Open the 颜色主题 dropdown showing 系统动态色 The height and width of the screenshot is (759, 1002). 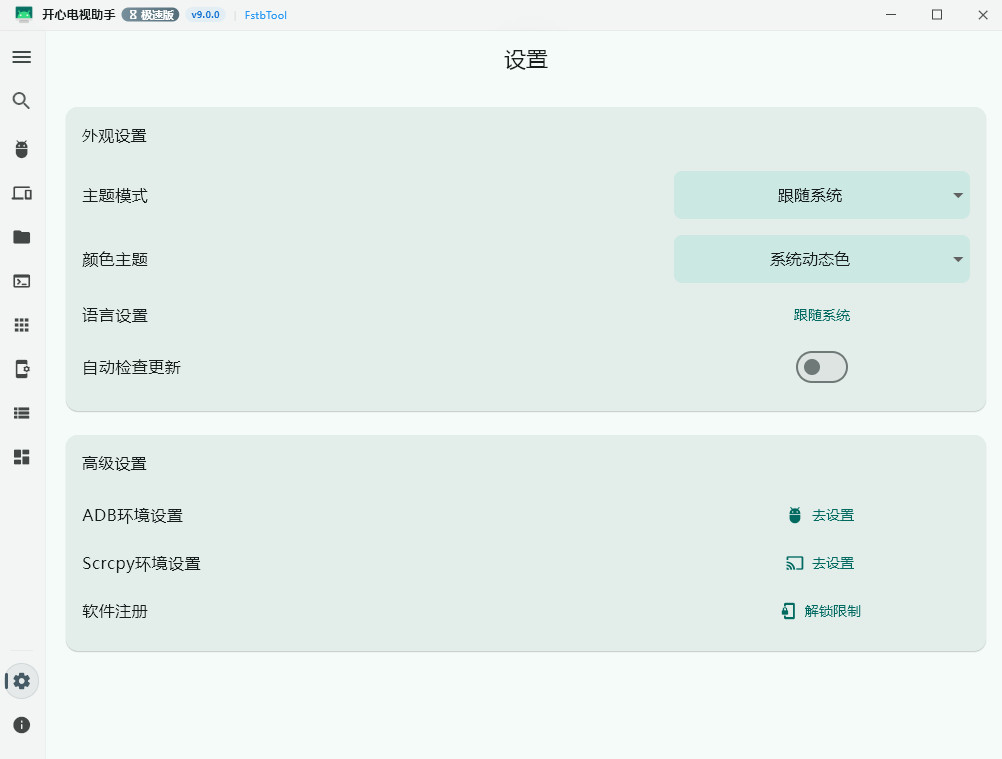[x=822, y=259]
